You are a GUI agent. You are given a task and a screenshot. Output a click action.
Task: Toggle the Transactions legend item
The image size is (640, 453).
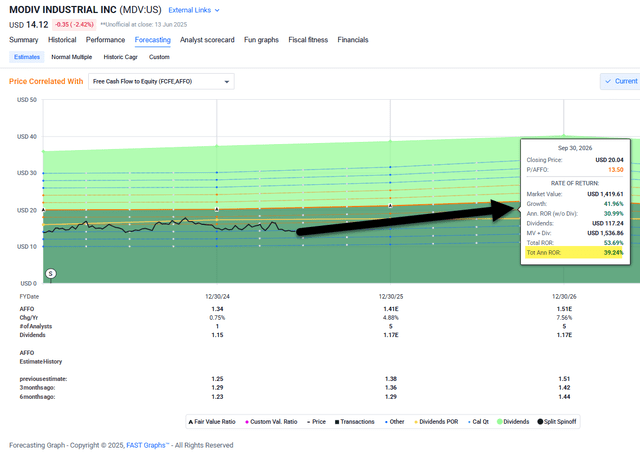[355, 422]
